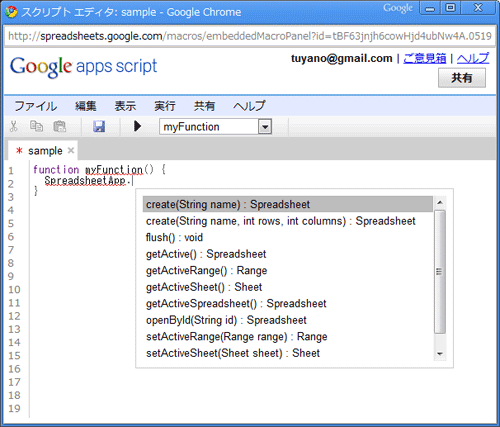Save the script with floppy icon
The width and height of the screenshot is (500, 427).
99,127
